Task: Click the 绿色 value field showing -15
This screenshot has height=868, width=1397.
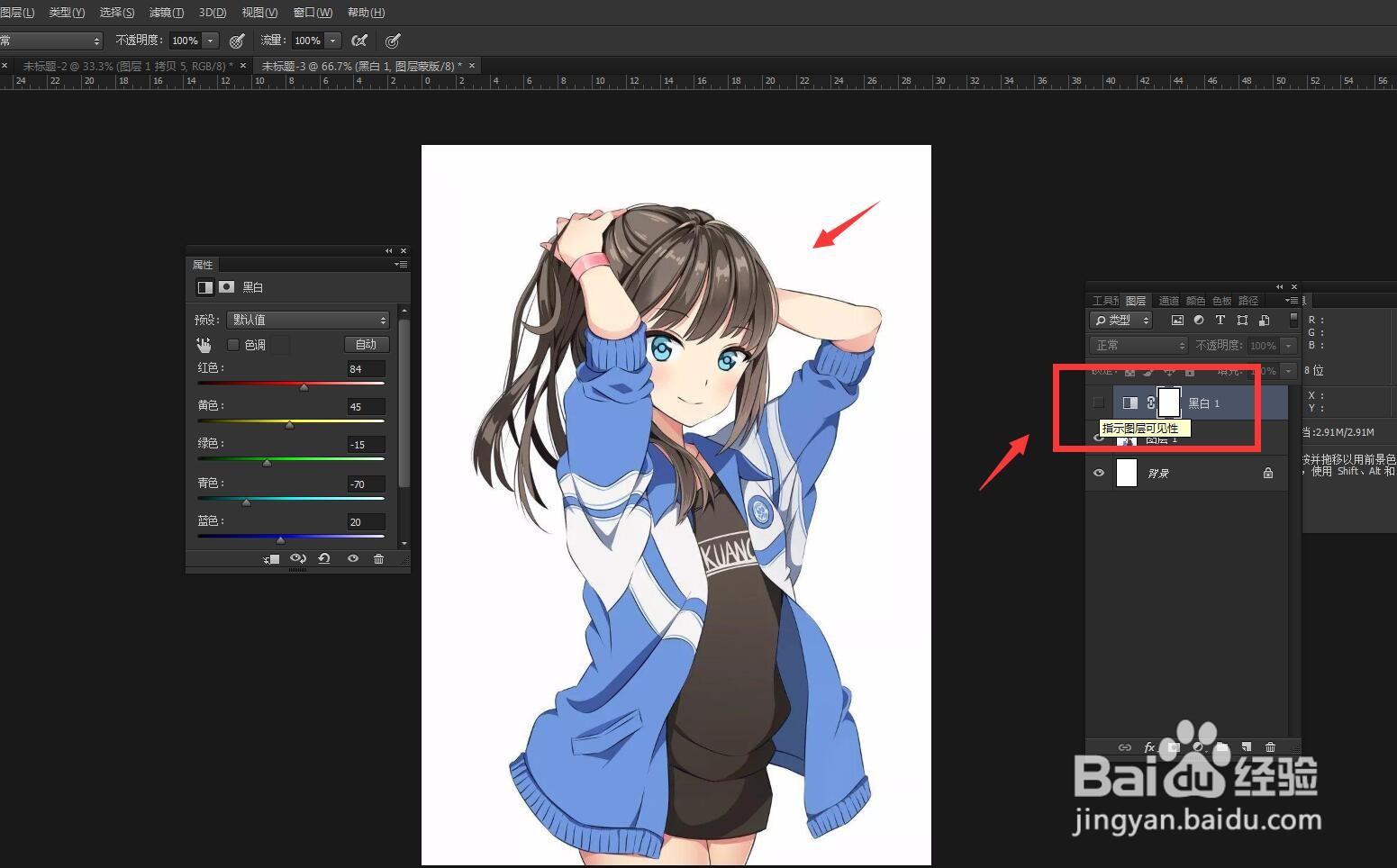Action: 366,445
